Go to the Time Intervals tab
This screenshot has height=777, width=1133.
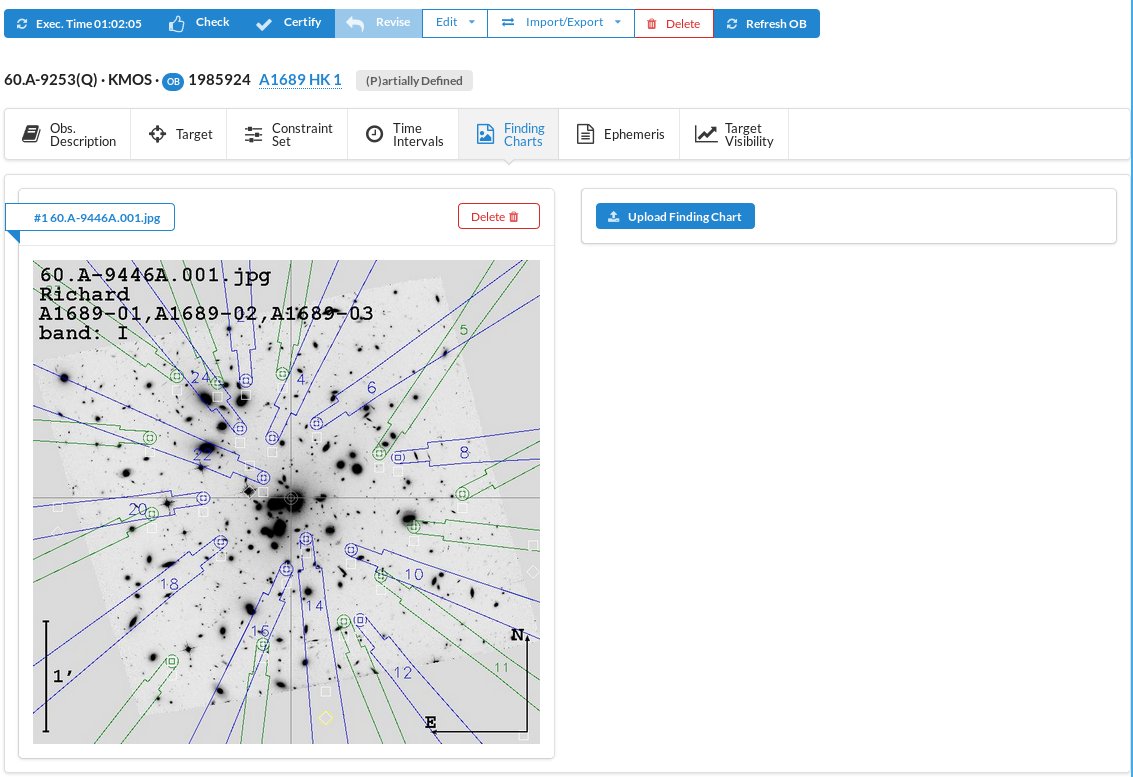pyautogui.click(x=404, y=135)
